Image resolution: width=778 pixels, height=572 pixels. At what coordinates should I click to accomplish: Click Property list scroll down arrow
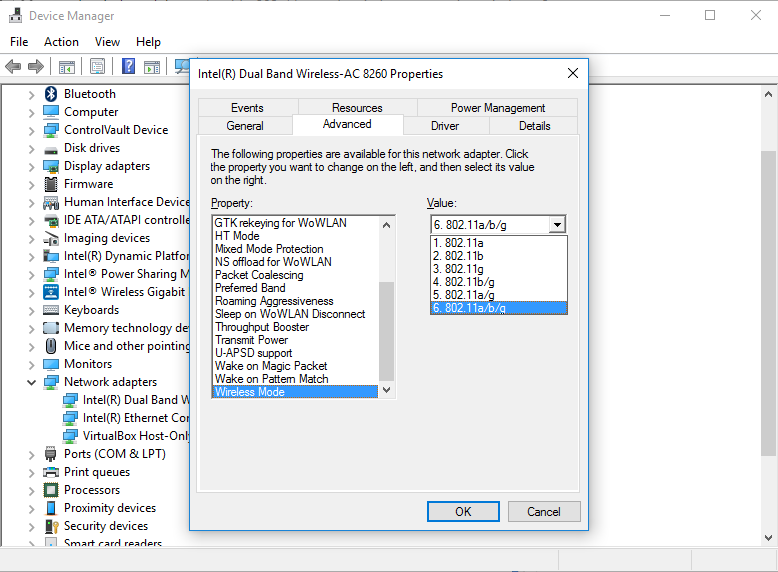click(387, 390)
